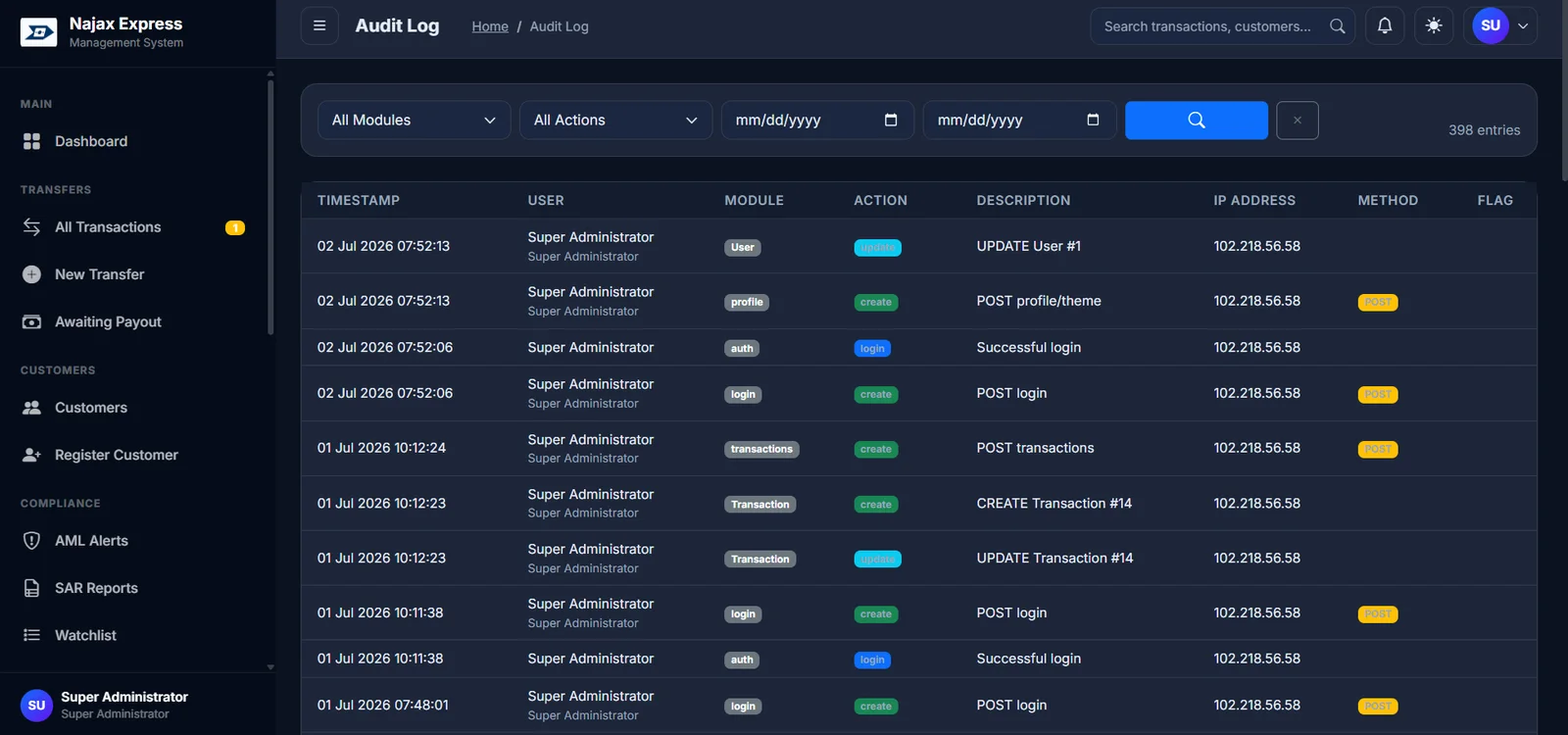Click CREATE Transaction #14 description
The image size is (1568, 735).
point(1054,503)
